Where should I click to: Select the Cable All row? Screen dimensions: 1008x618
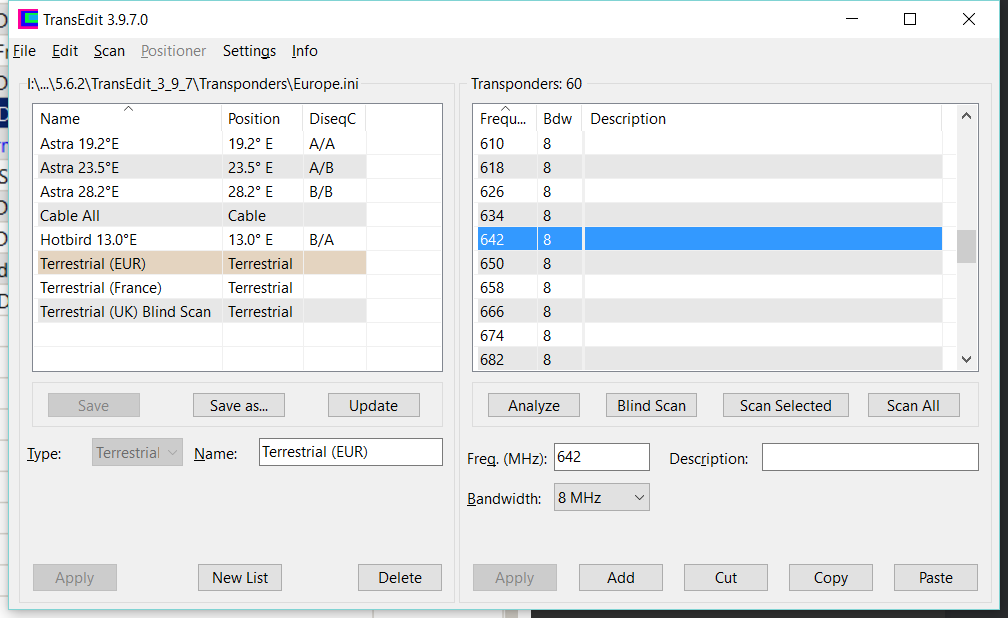[x=200, y=215]
